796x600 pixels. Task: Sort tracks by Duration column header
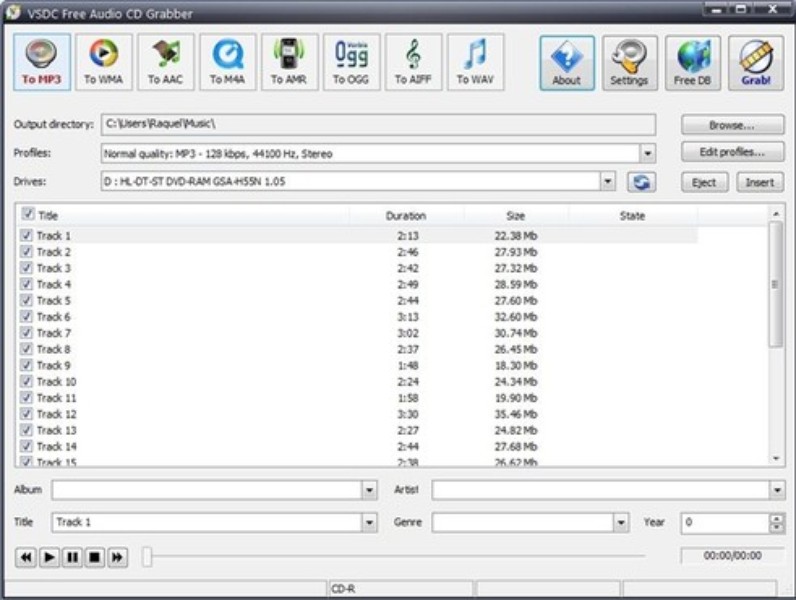[x=405, y=216]
